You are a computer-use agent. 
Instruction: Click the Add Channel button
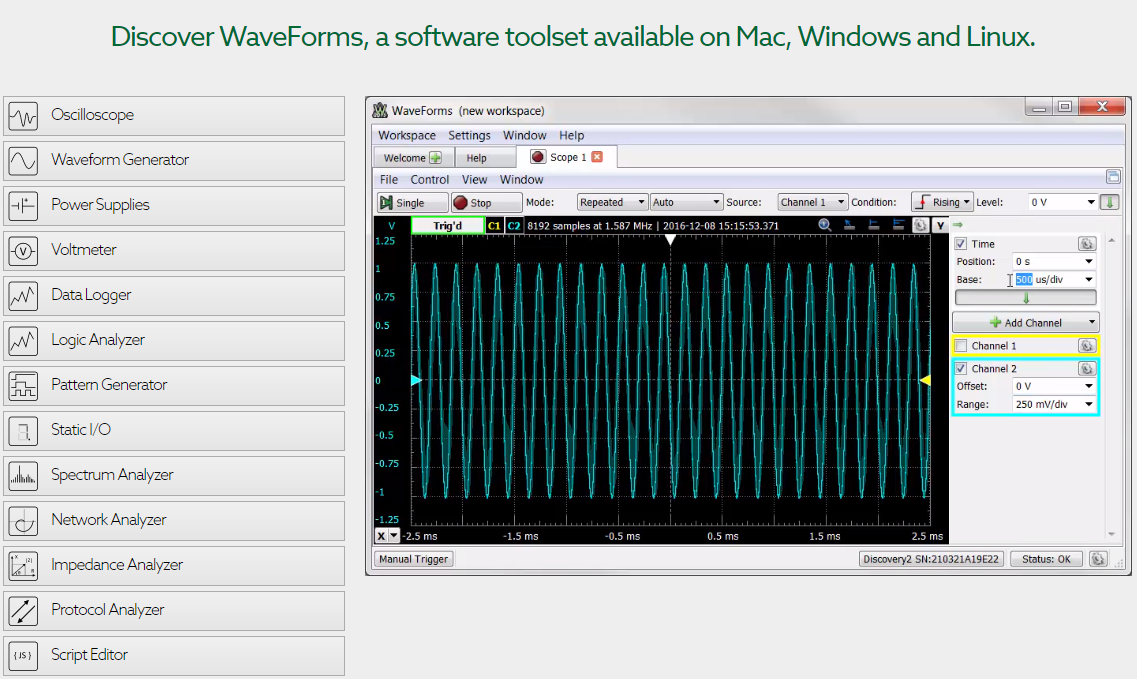[x=1025, y=322]
